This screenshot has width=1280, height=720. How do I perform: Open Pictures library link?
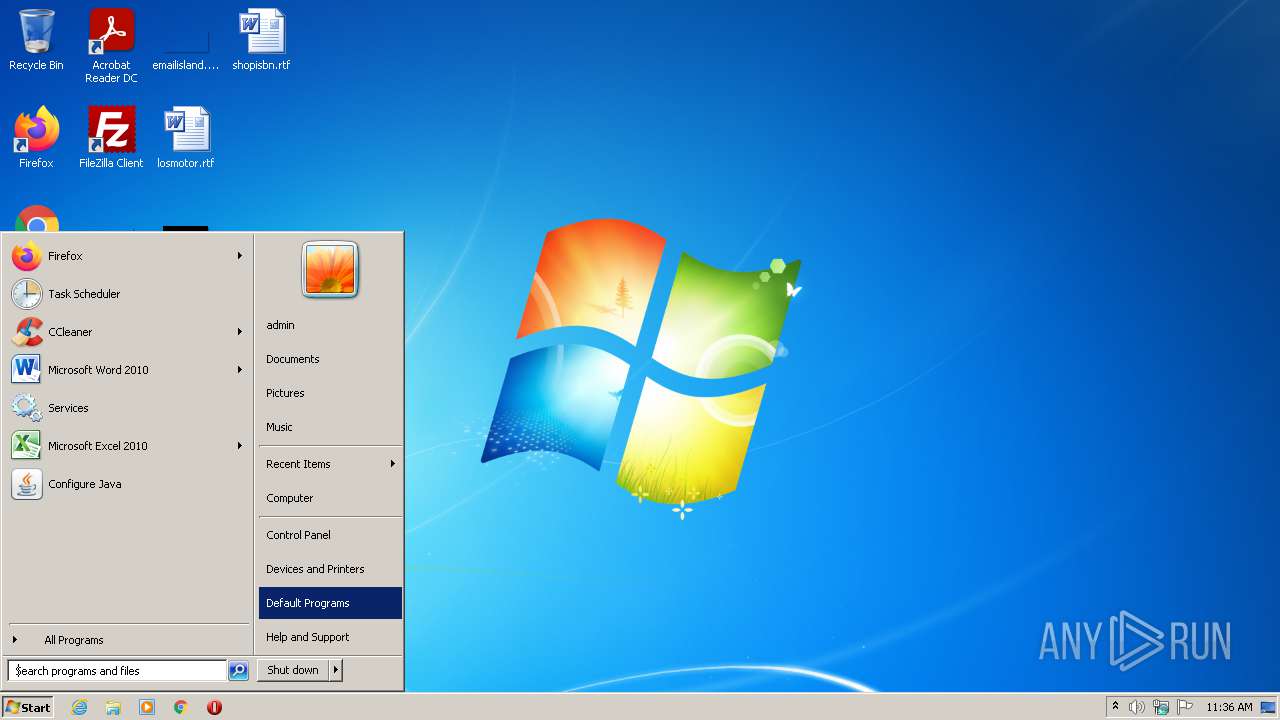(330, 393)
